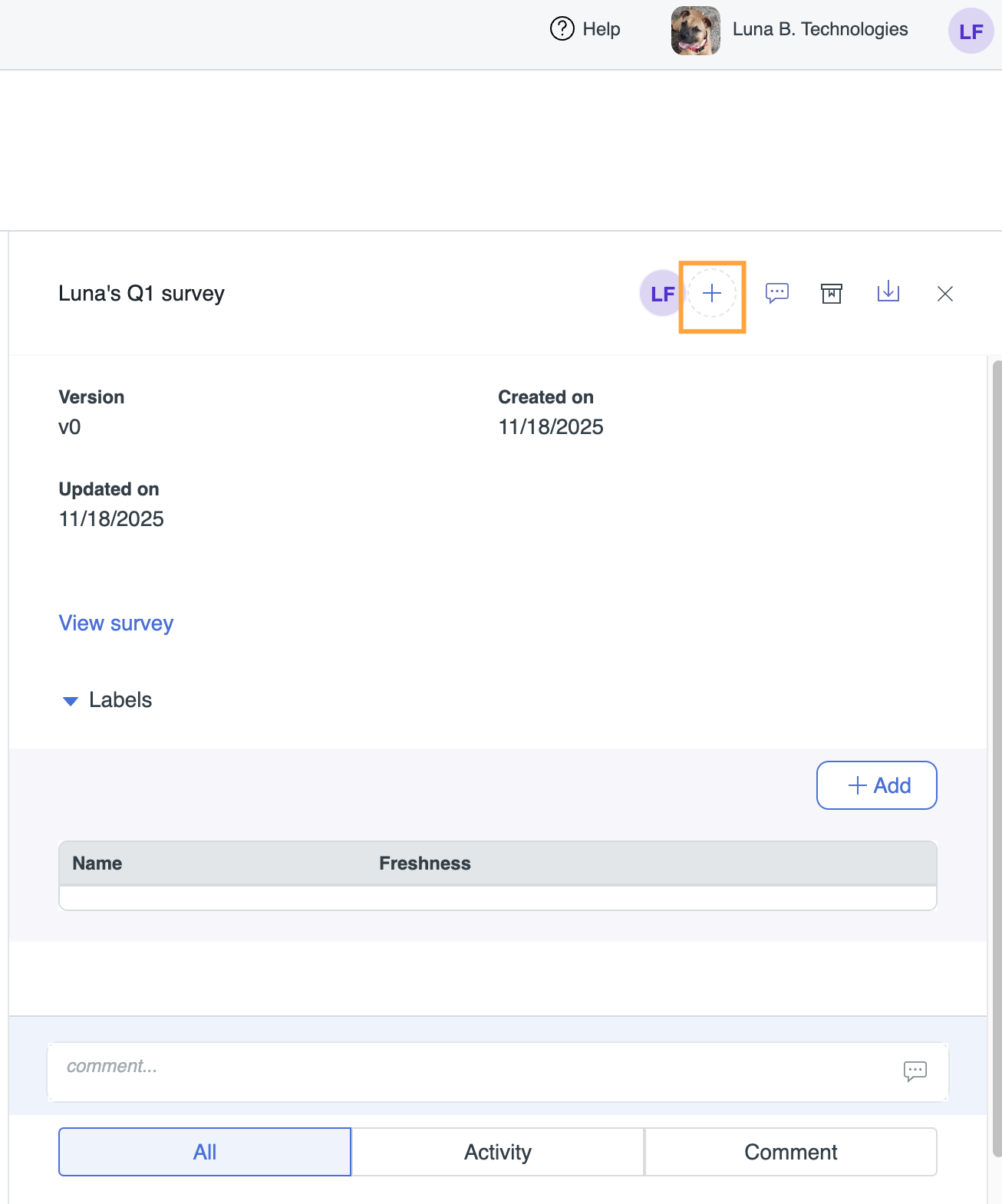Viewport: 1002px width, 1204px height.
Task: Open the LF user profile avatar in header
Action: [x=971, y=31]
